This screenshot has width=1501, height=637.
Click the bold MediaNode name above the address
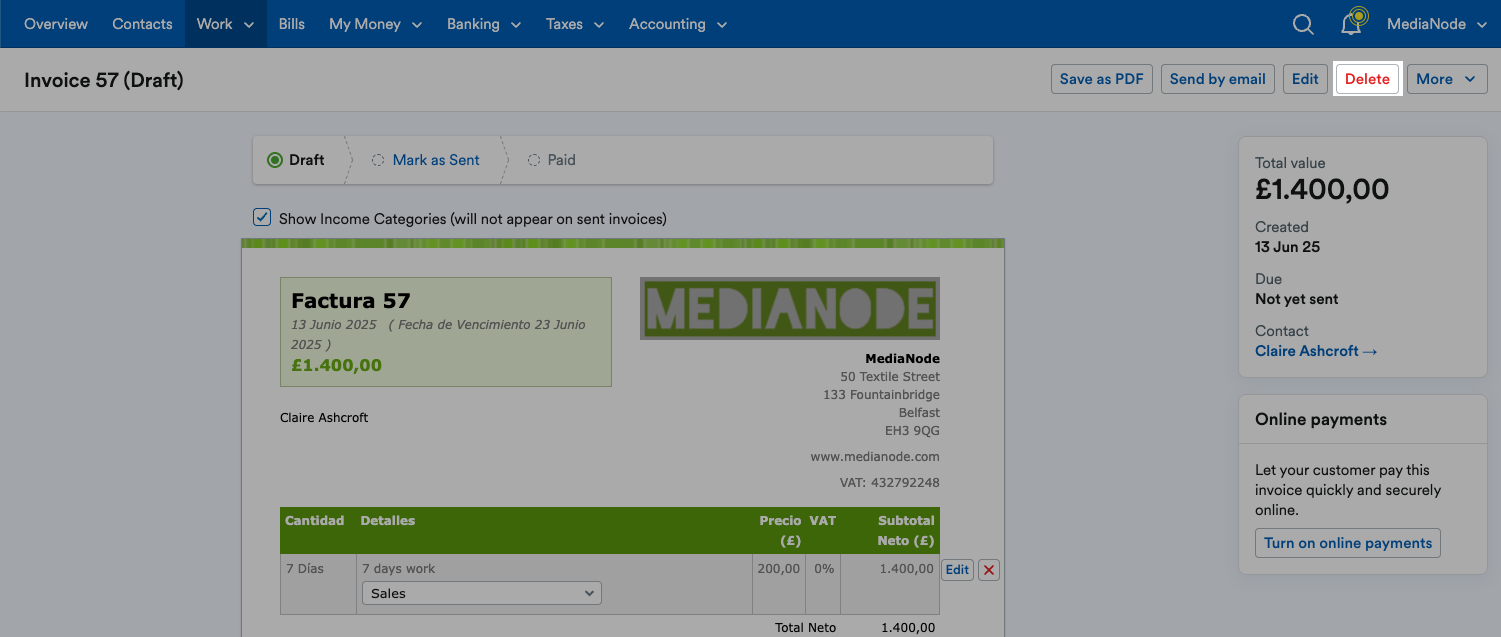902,359
